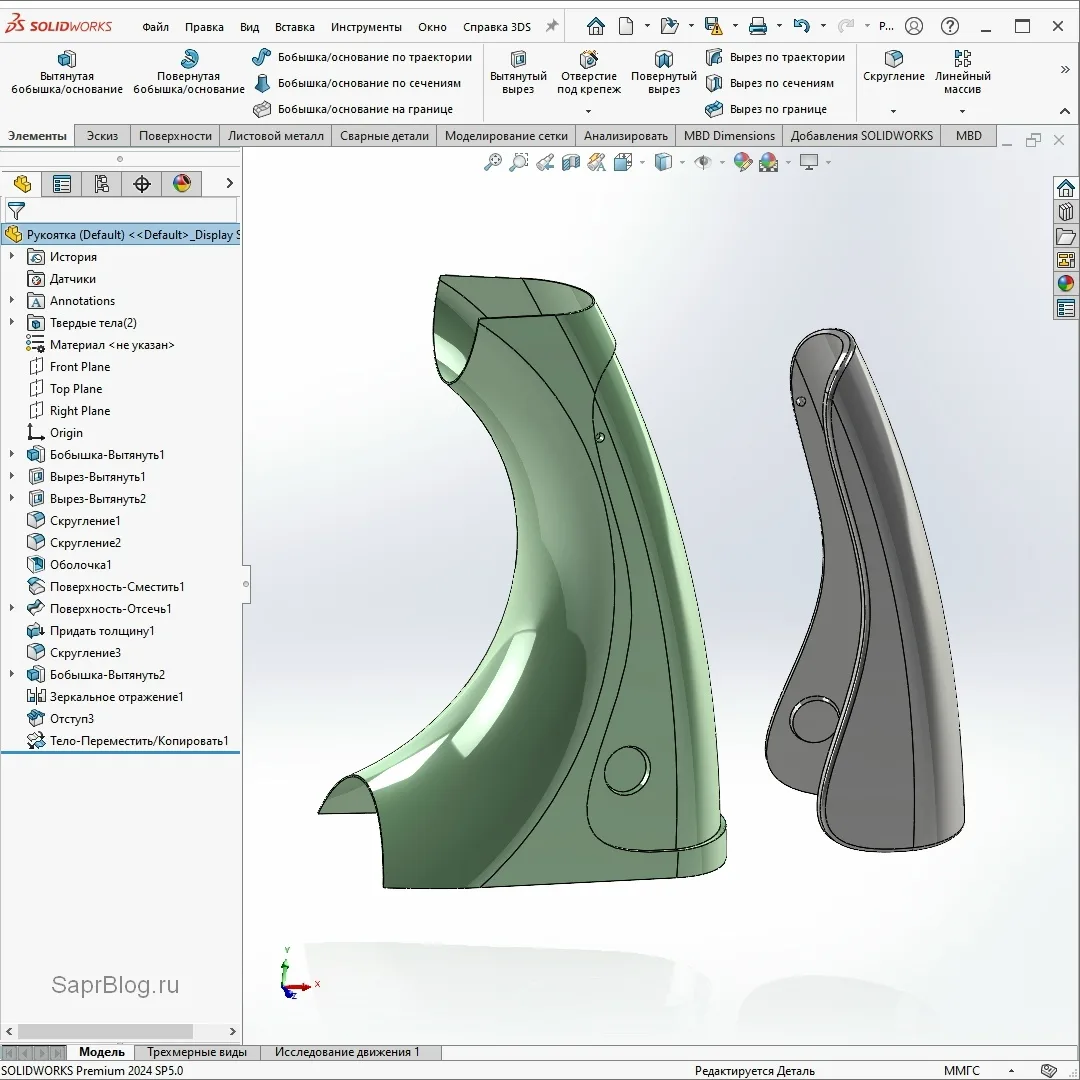Choose Вырез по границе
The height and width of the screenshot is (1080, 1080).
(x=766, y=109)
